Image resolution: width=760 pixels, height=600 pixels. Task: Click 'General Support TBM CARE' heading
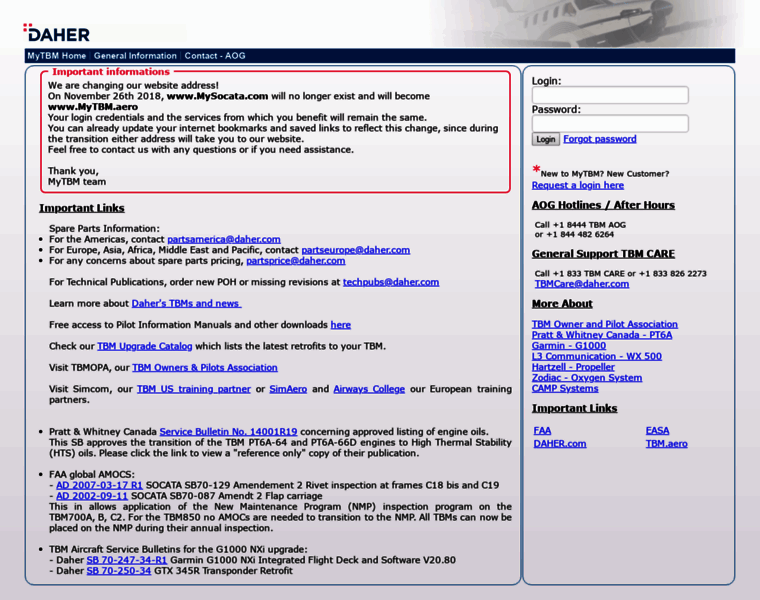[603, 254]
